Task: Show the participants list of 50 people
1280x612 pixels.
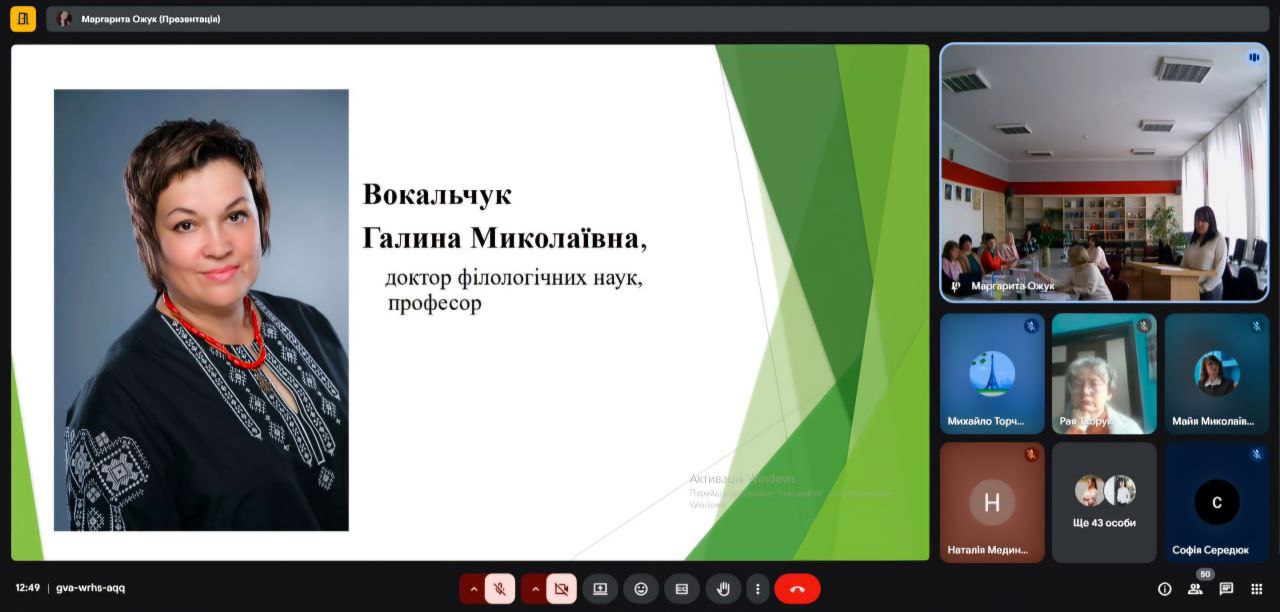Action: [x=1195, y=589]
